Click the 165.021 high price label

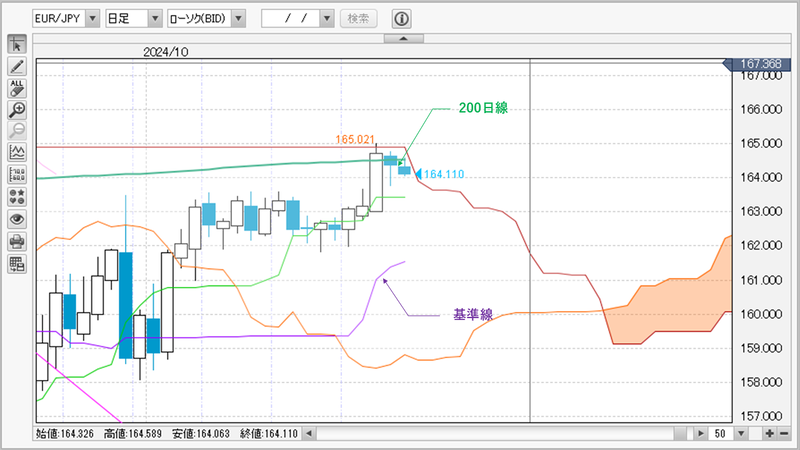click(355, 139)
